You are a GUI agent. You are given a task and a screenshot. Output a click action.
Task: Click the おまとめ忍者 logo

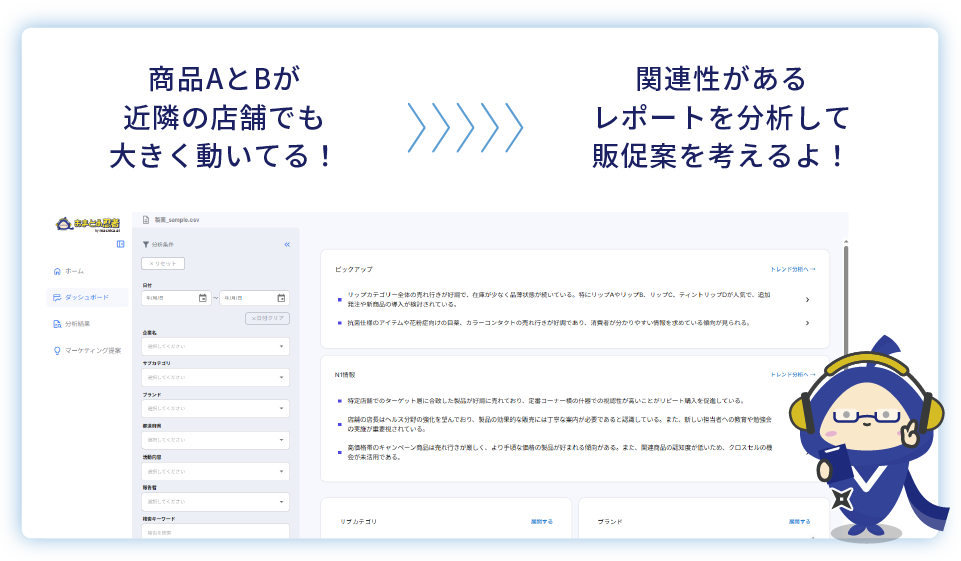click(x=88, y=224)
